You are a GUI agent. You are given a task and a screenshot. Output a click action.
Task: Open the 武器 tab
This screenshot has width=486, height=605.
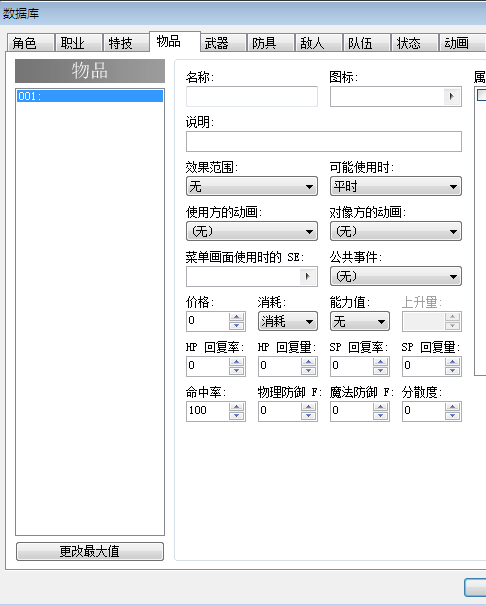[x=223, y=42]
